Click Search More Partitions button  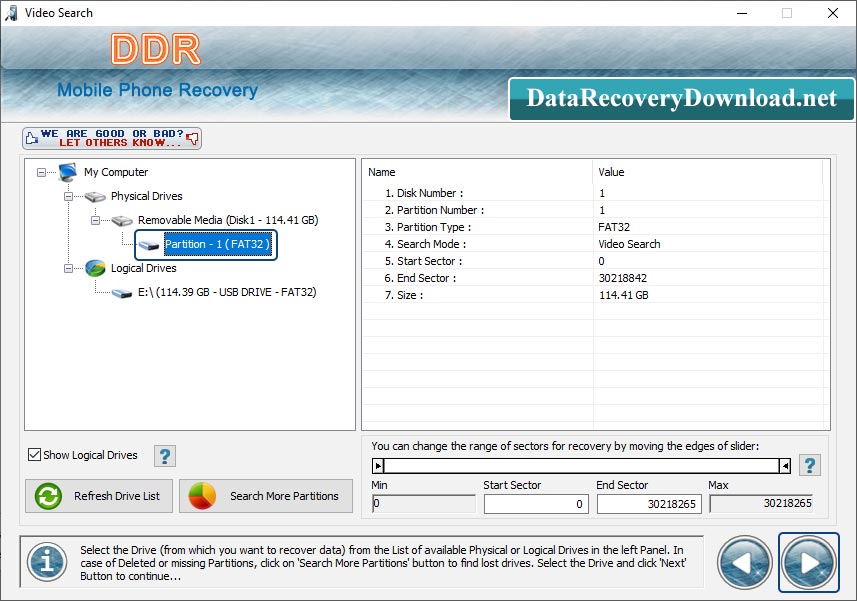pyautogui.click(x=266, y=496)
